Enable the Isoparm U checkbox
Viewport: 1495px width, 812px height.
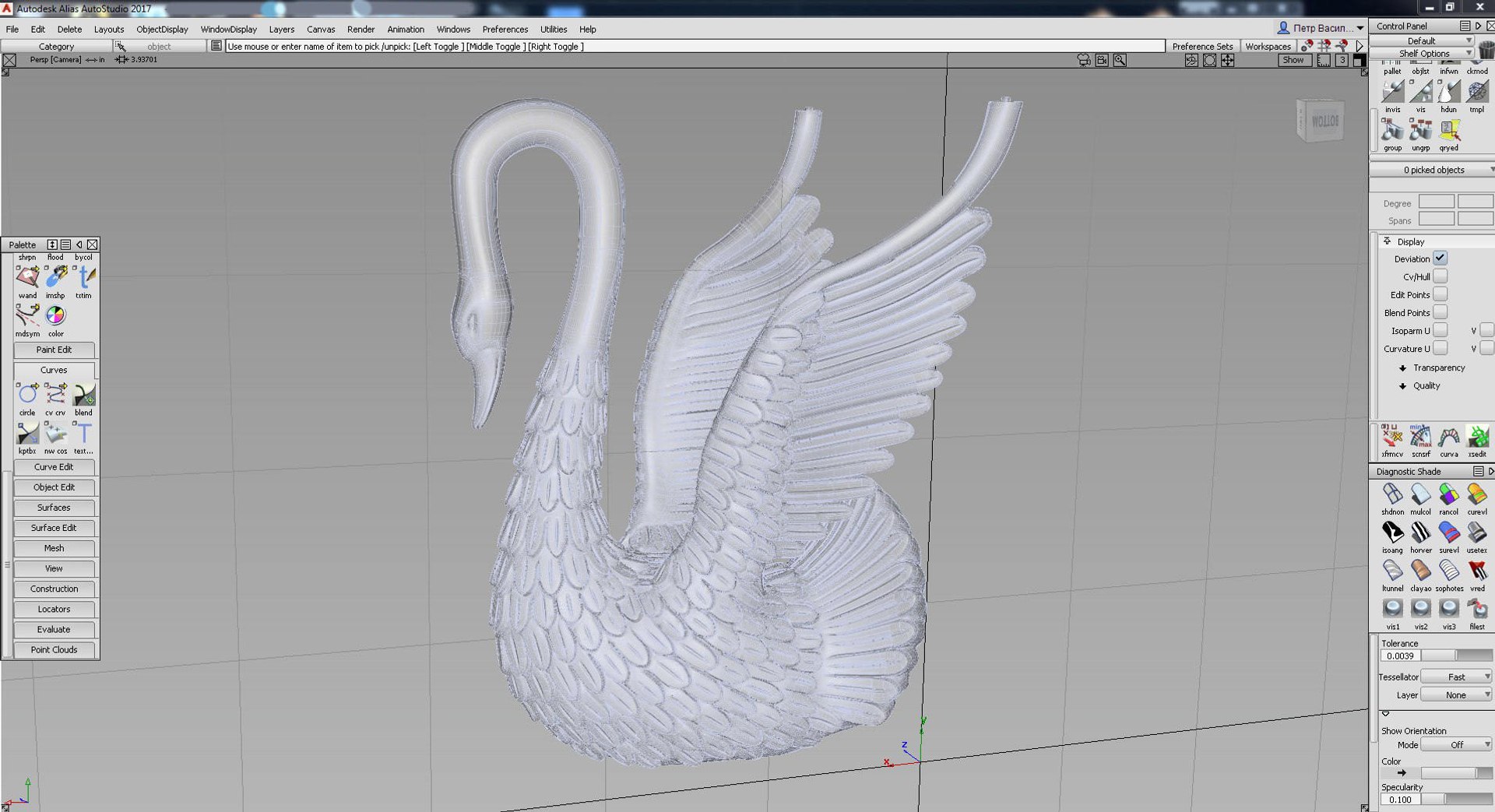point(1440,330)
